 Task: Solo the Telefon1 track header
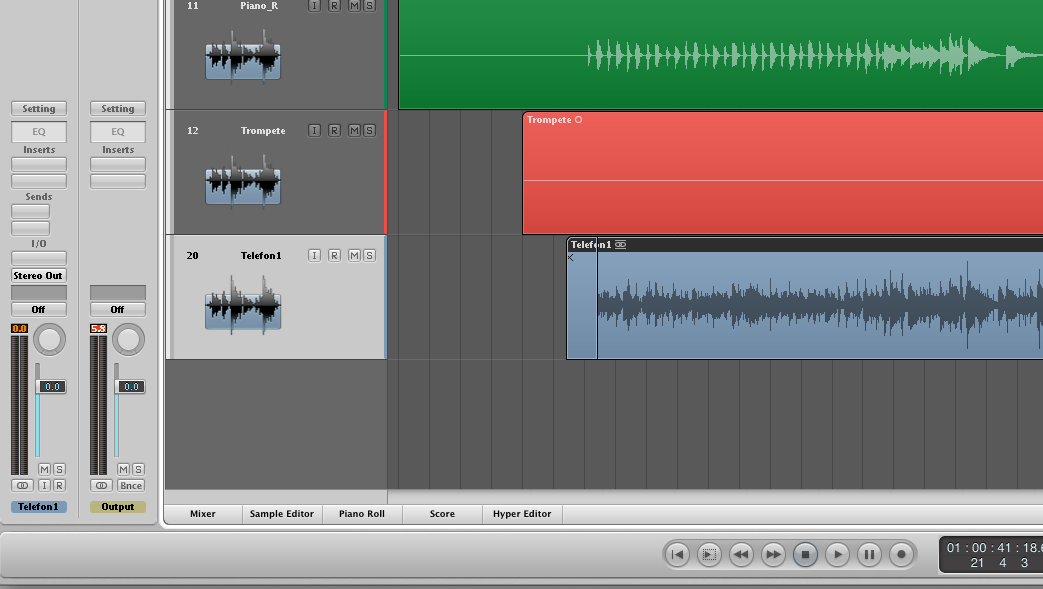coord(369,256)
